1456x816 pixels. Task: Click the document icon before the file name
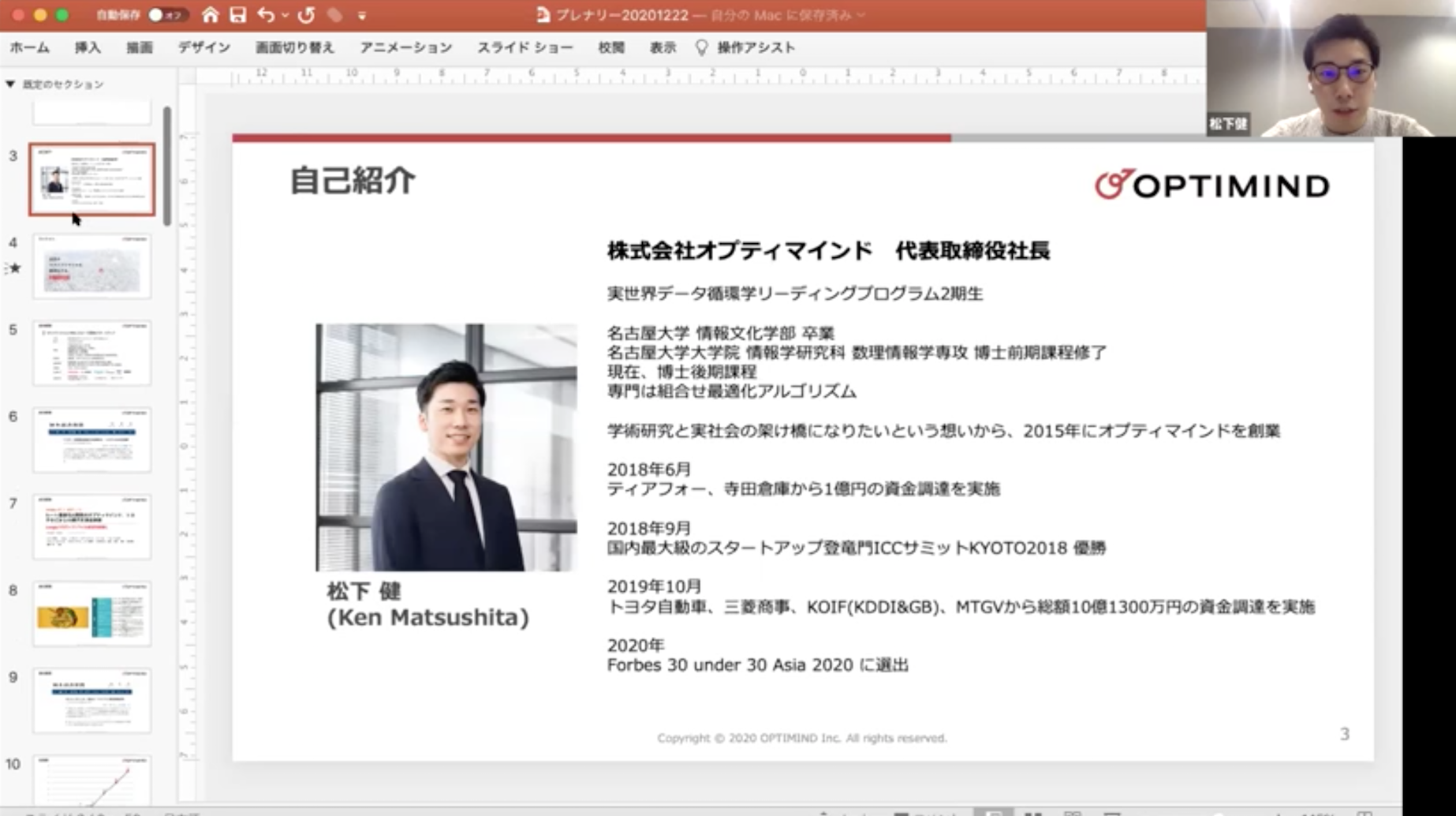click(543, 15)
